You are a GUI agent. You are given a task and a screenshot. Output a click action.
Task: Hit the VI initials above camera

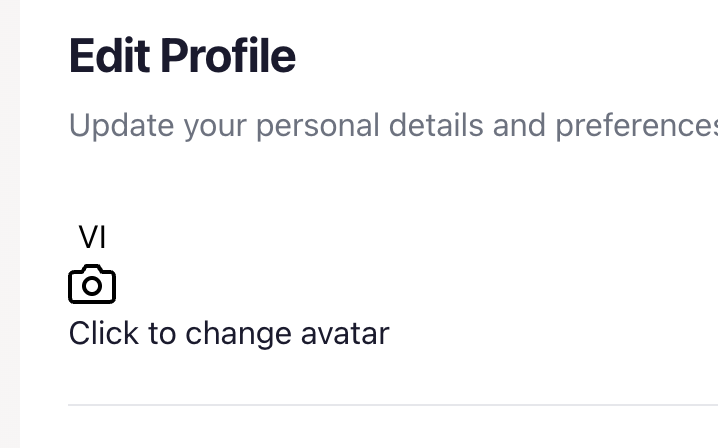pyautogui.click(x=92, y=237)
